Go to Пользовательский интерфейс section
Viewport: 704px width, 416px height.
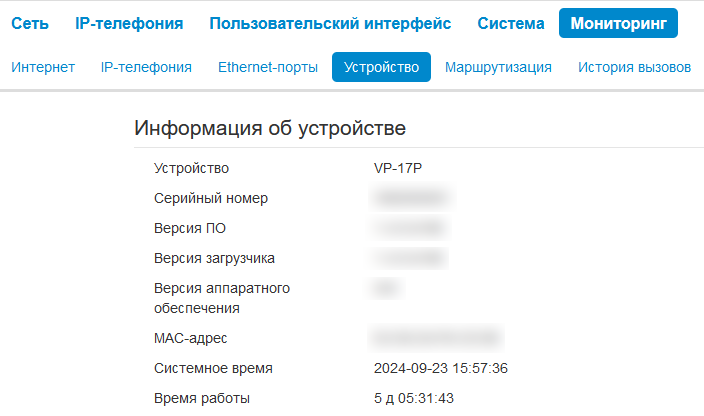tap(330, 23)
